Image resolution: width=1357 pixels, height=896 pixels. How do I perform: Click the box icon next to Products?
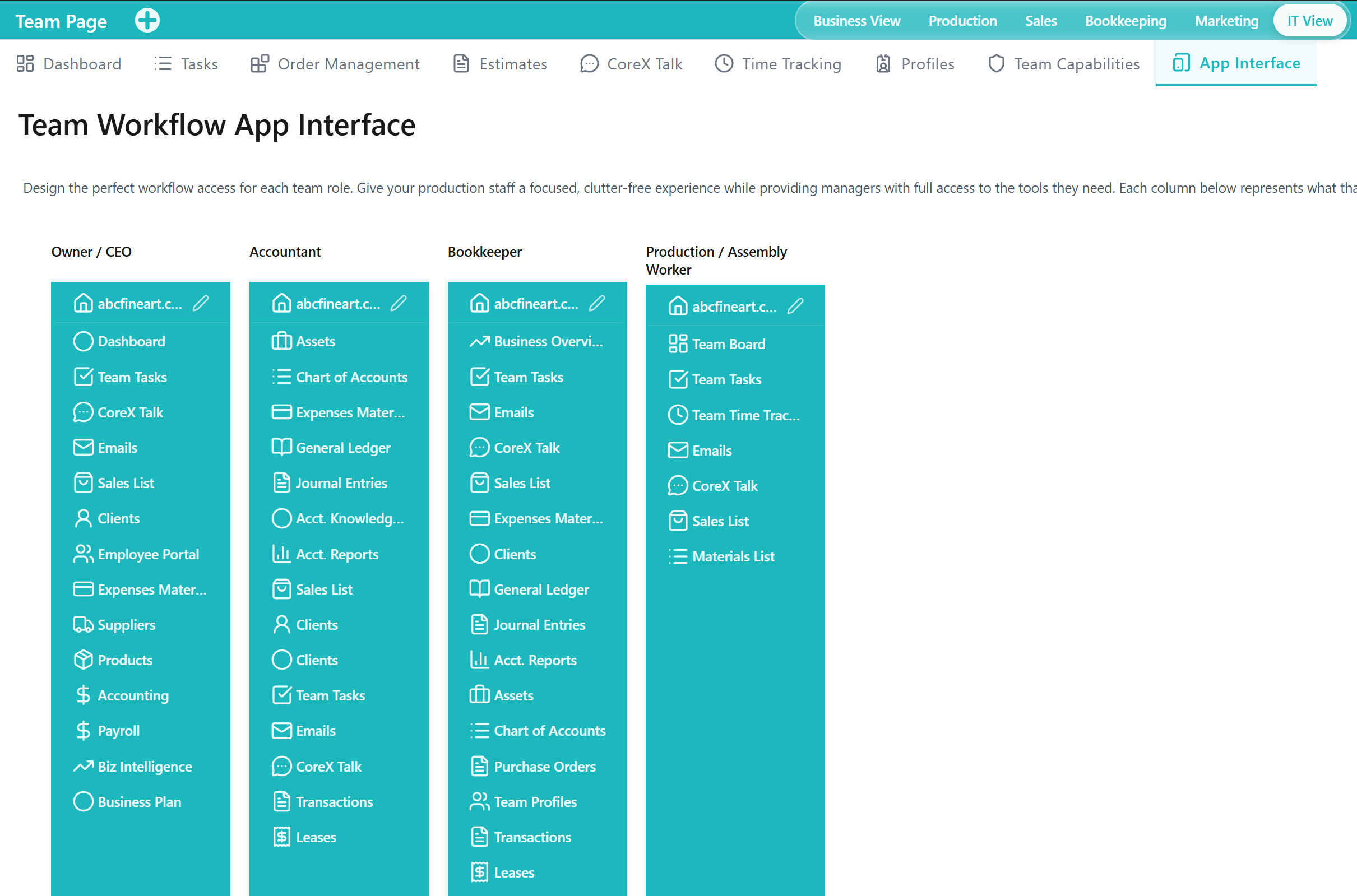(x=83, y=660)
